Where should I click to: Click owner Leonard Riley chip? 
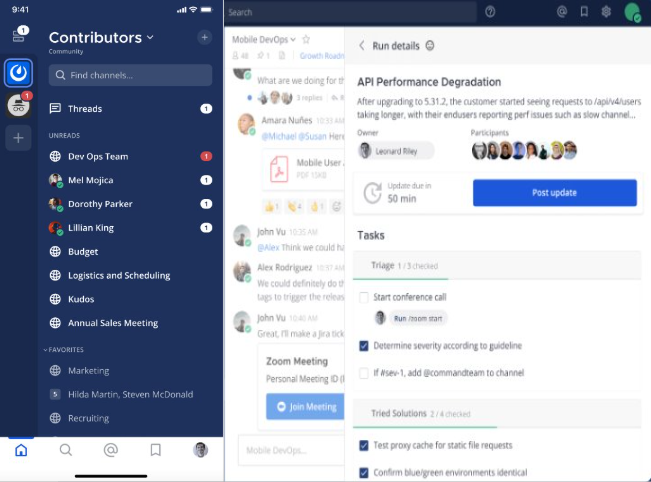coord(396,151)
